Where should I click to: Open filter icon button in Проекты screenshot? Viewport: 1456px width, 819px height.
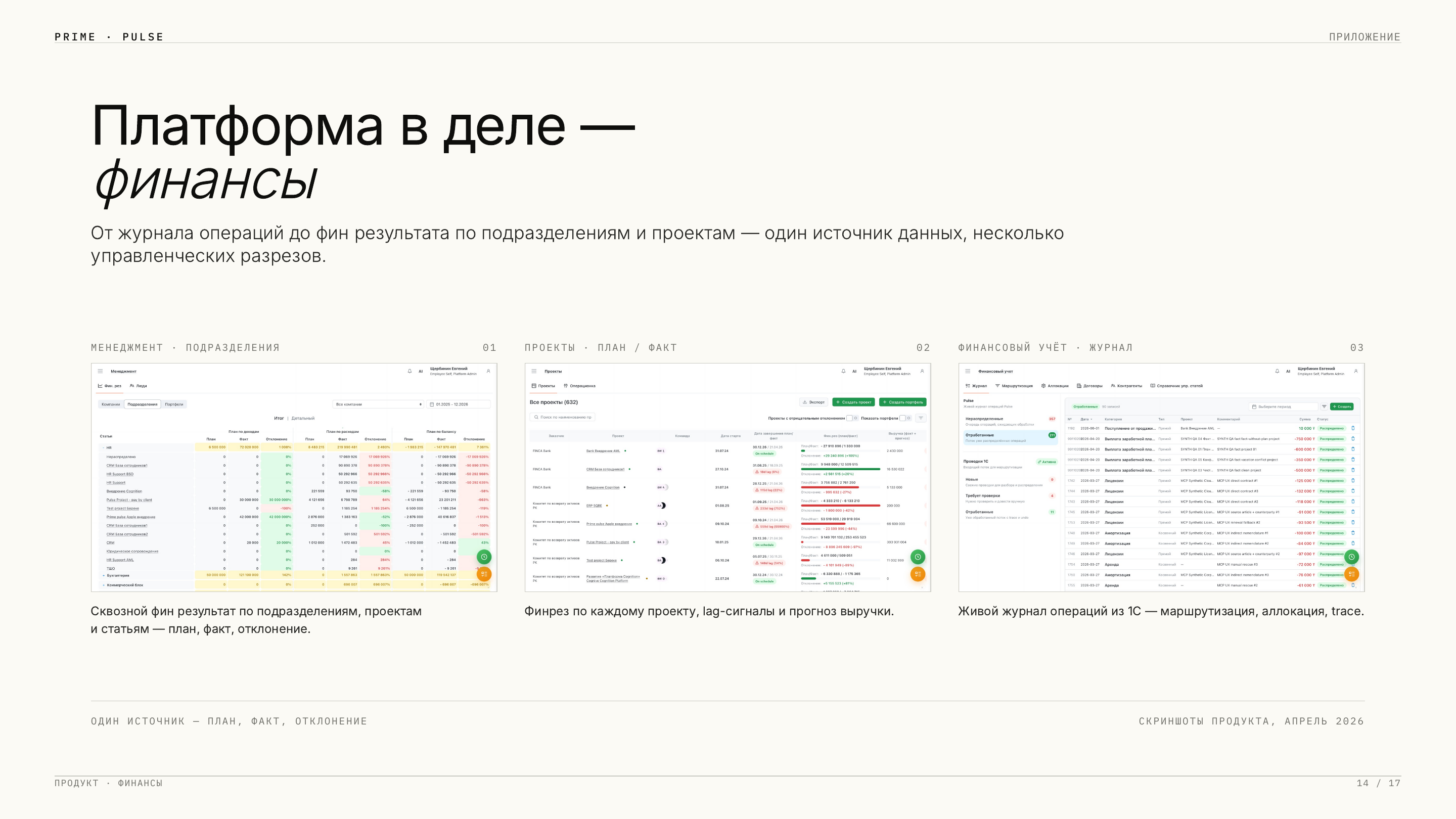pyautogui.click(x=921, y=418)
